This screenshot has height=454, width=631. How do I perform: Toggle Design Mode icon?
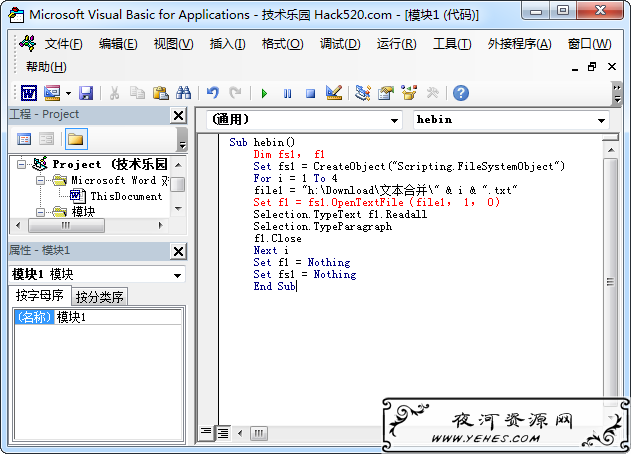click(334, 93)
